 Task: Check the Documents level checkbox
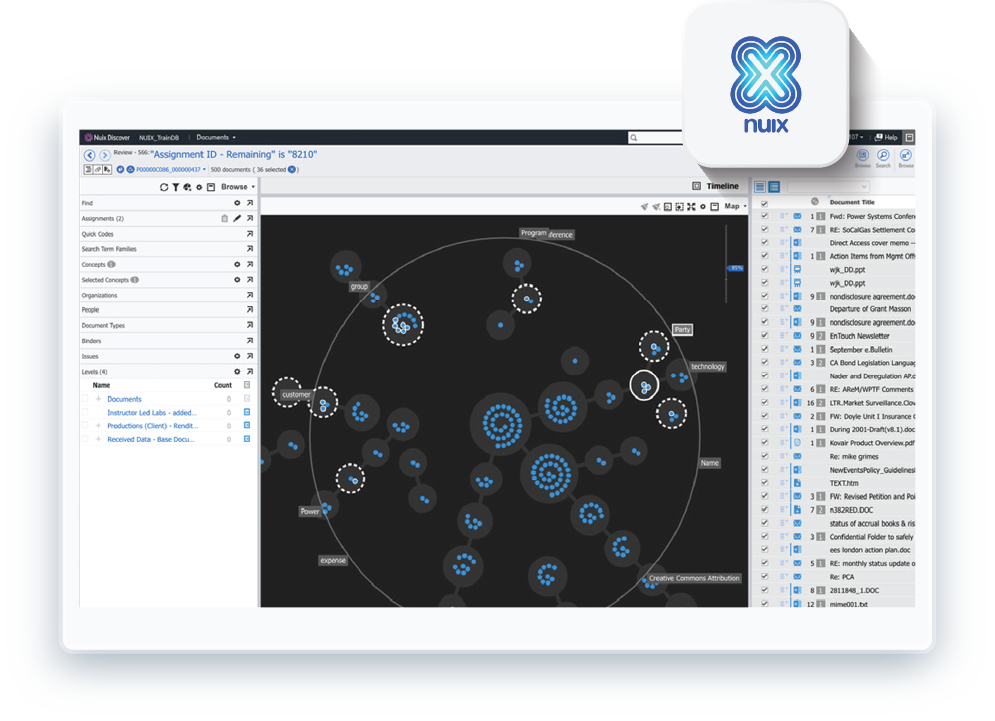84,399
